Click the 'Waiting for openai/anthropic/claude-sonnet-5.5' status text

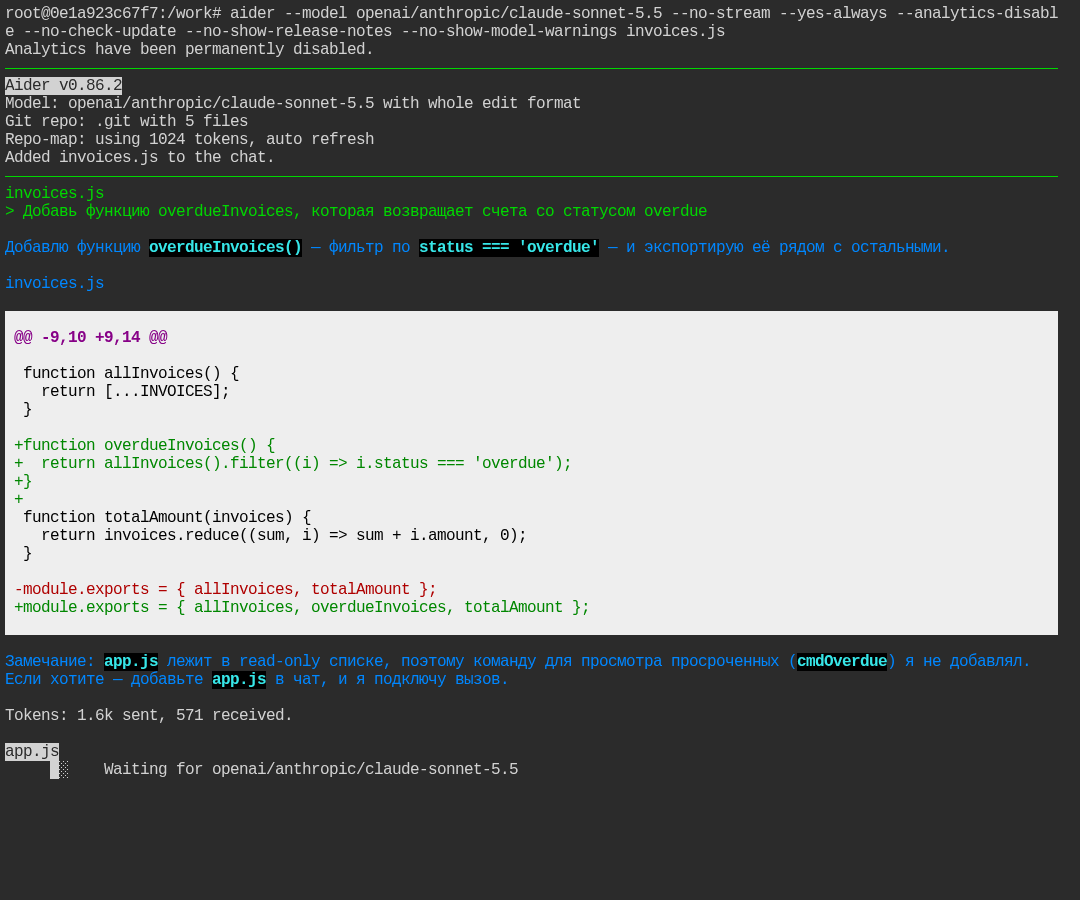(311, 769)
